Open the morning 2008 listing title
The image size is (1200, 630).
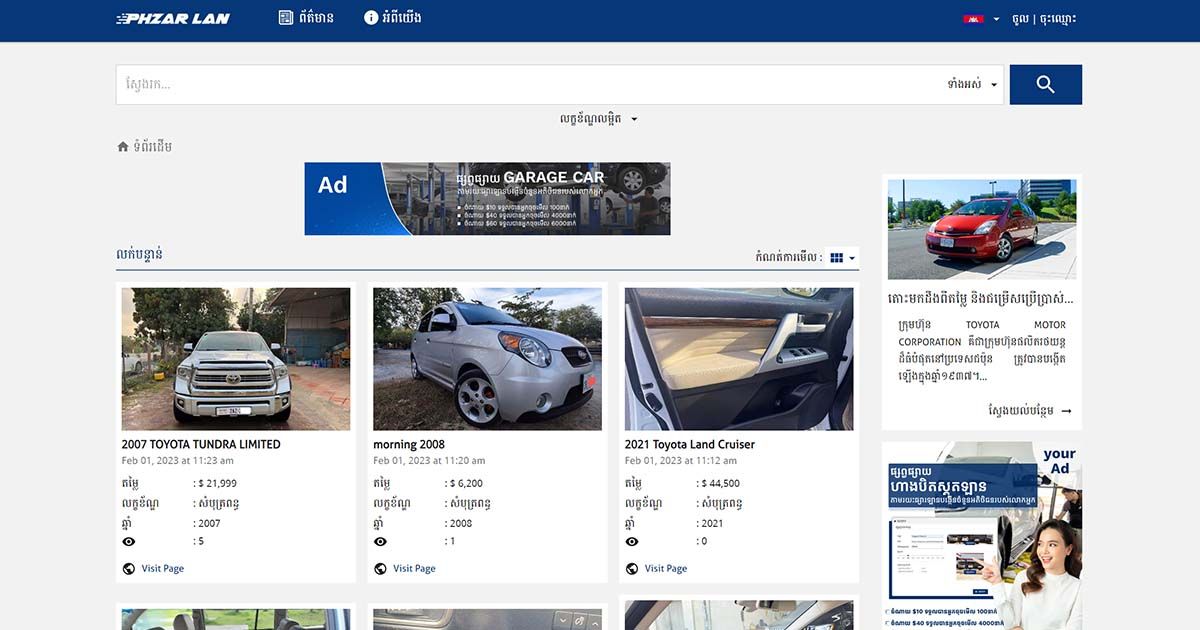coord(409,444)
